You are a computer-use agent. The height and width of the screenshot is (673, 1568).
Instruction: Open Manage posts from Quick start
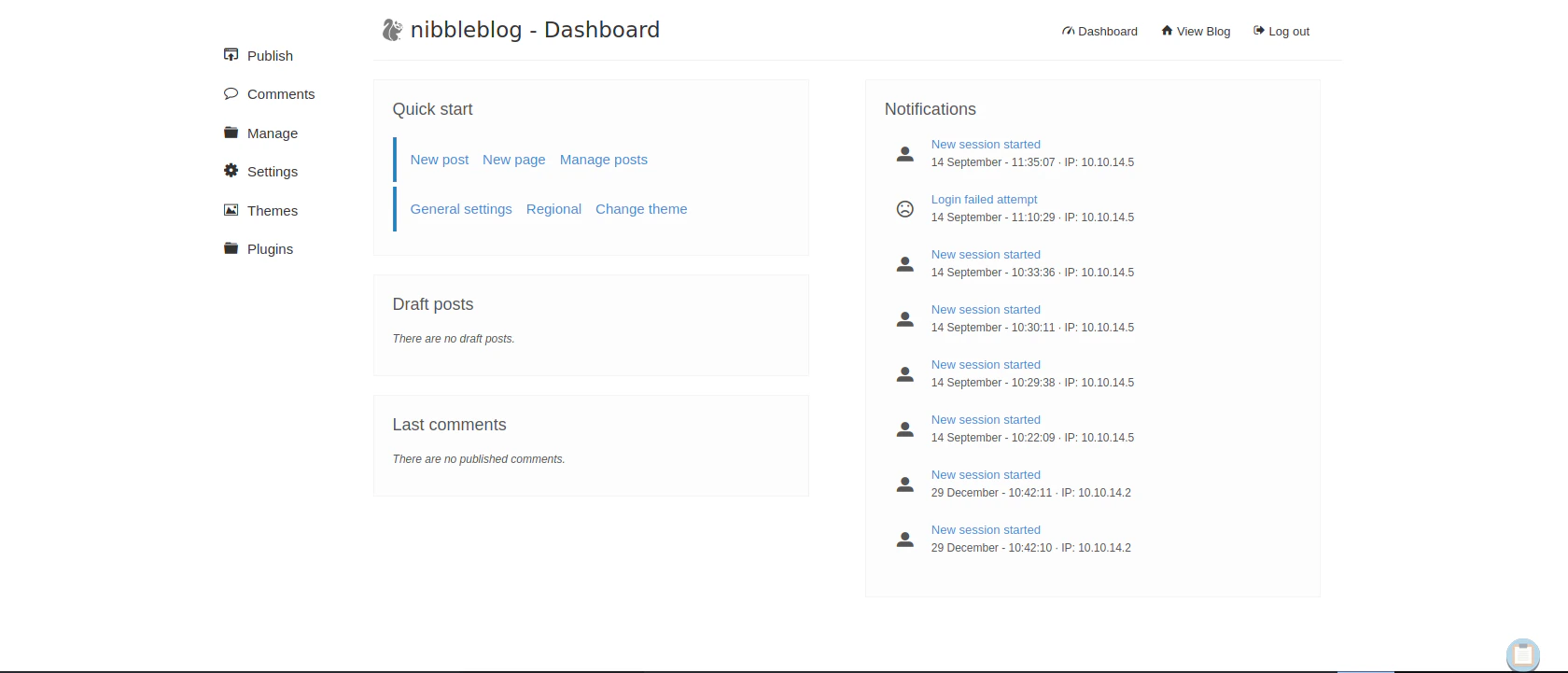click(604, 160)
